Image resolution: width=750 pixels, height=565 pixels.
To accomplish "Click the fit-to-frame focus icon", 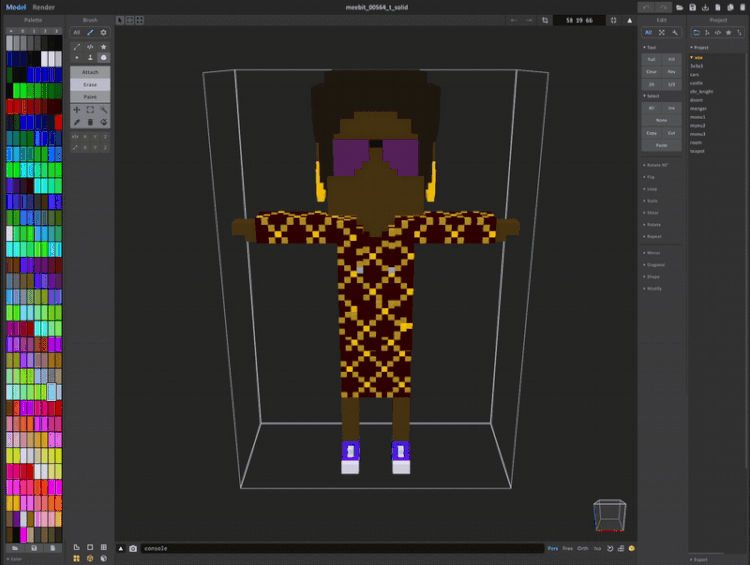I will tap(613, 20).
